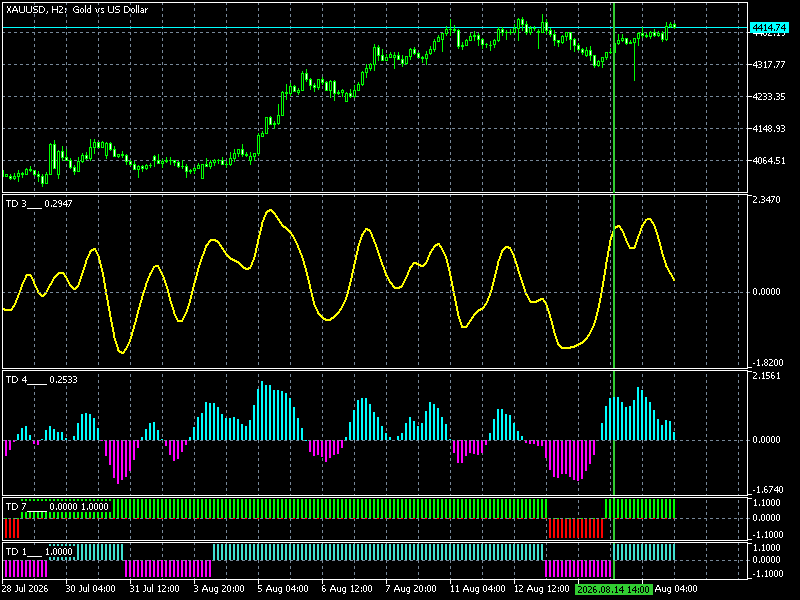The image size is (800, 600).
Task: Click the 6 Aug 12:00 time label
Action: tap(347, 589)
